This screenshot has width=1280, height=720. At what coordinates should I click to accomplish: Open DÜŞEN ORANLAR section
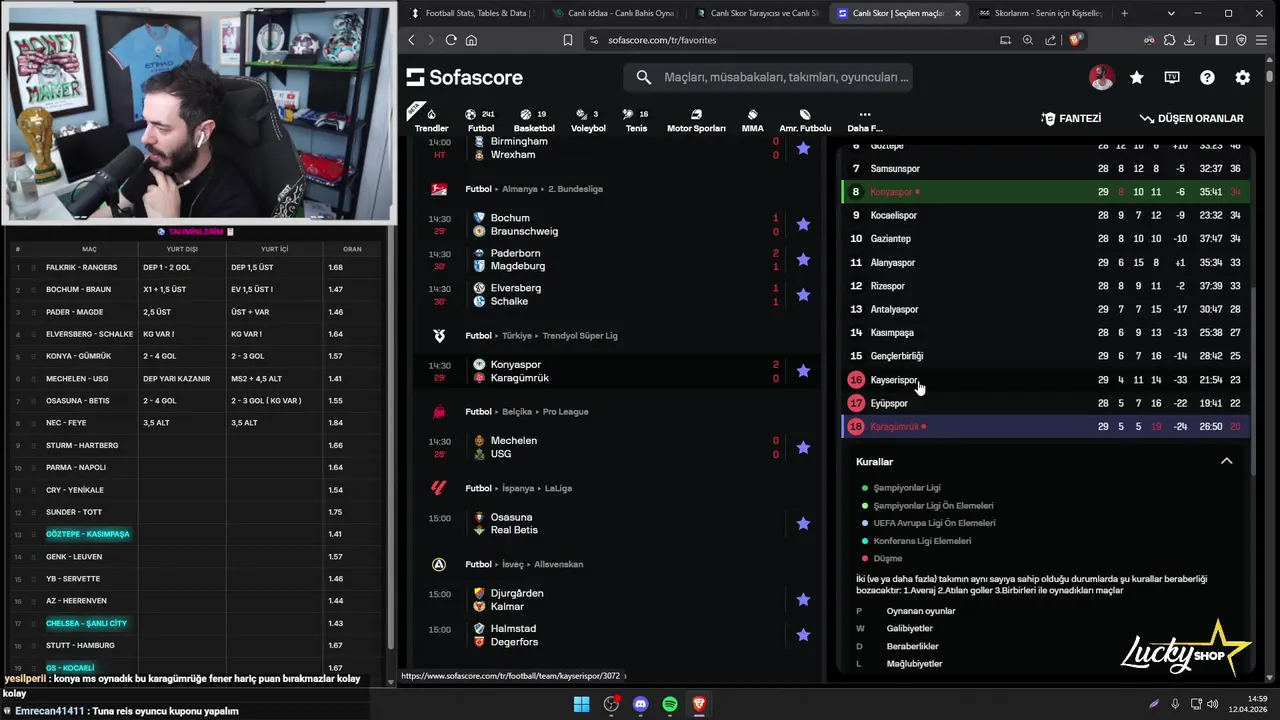[1191, 118]
